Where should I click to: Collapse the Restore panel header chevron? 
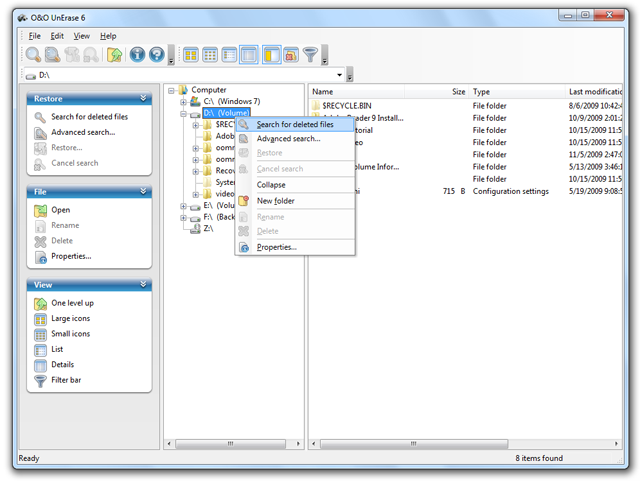[x=143, y=98]
